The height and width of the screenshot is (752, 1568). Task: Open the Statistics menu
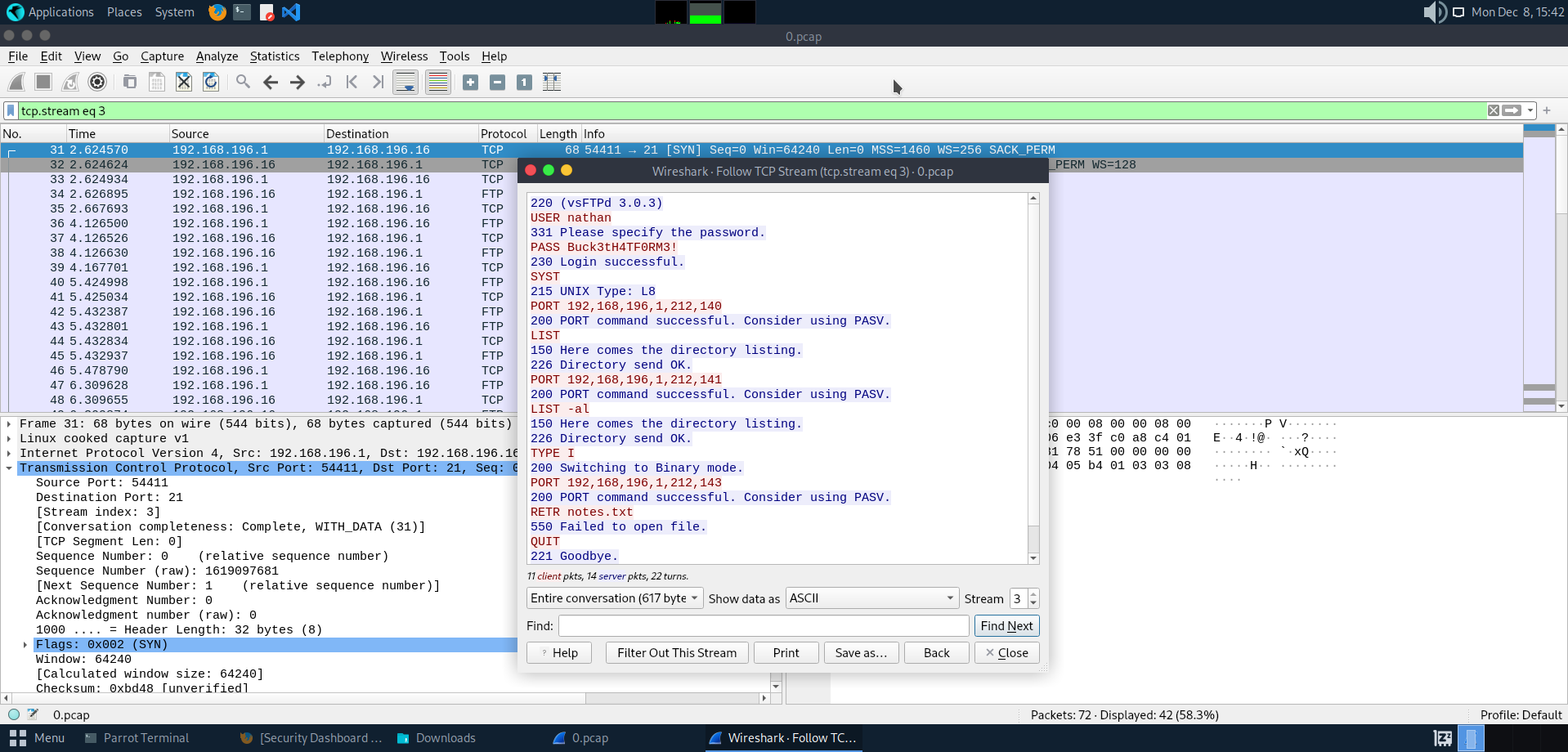click(274, 56)
